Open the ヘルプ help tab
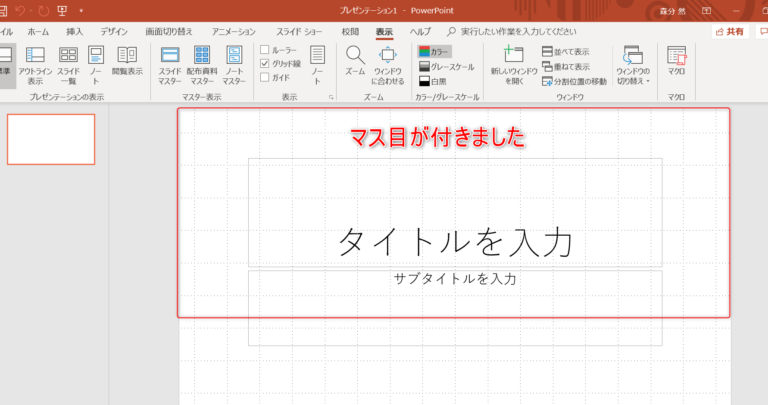The height and width of the screenshot is (405, 768). [x=420, y=32]
